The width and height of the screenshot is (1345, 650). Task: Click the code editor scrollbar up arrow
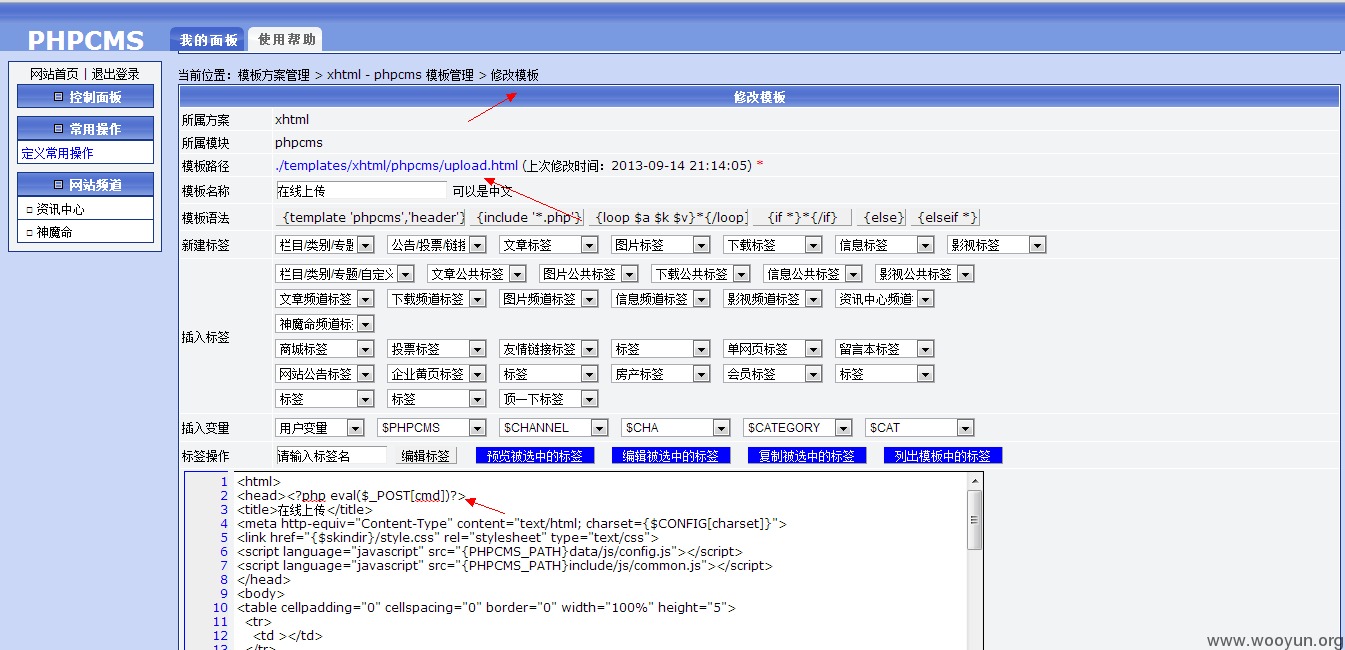[975, 482]
